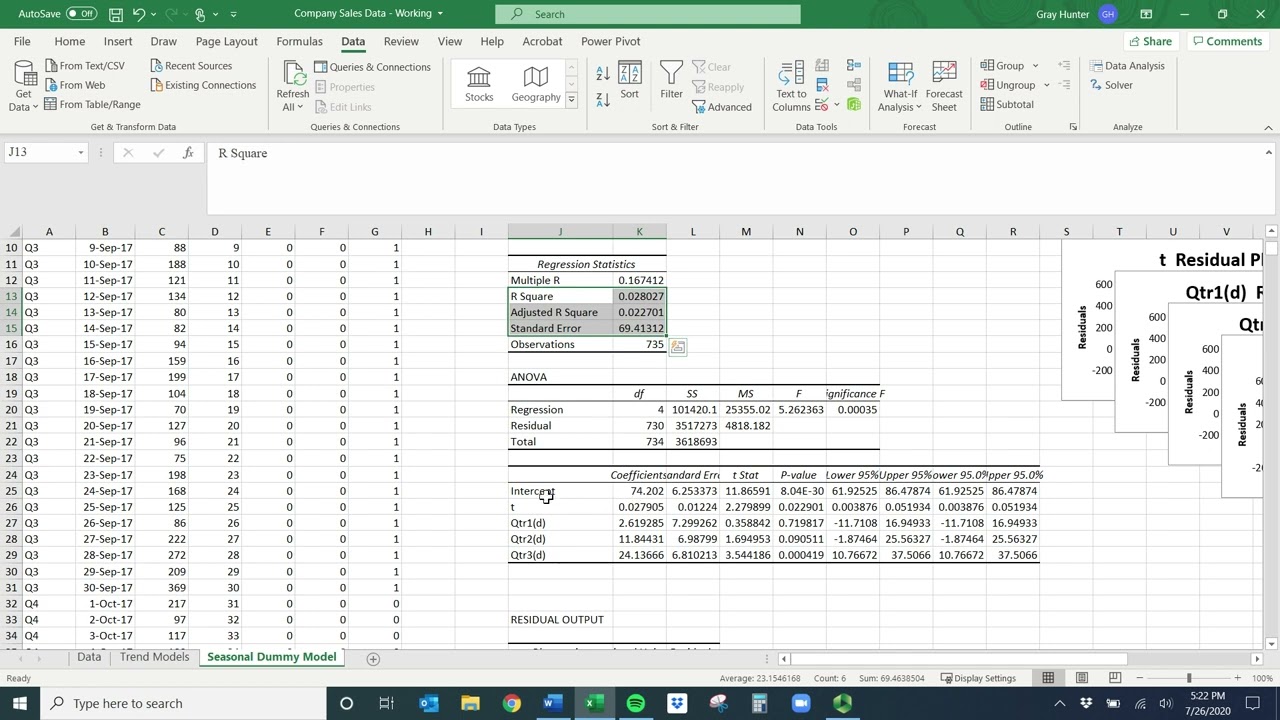Click Relationships icon in Data Tools
This screenshot has width=1280, height=720.
[853, 85]
